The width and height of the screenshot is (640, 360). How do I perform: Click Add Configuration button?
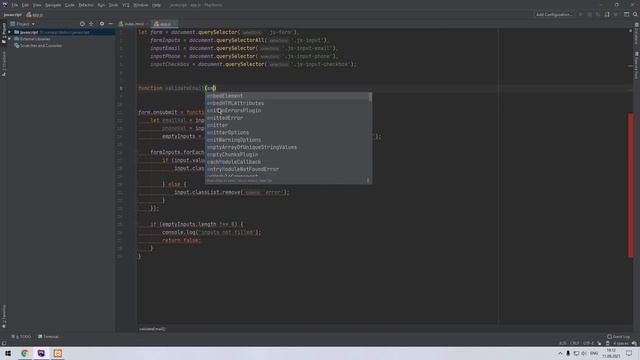coord(553,15)
